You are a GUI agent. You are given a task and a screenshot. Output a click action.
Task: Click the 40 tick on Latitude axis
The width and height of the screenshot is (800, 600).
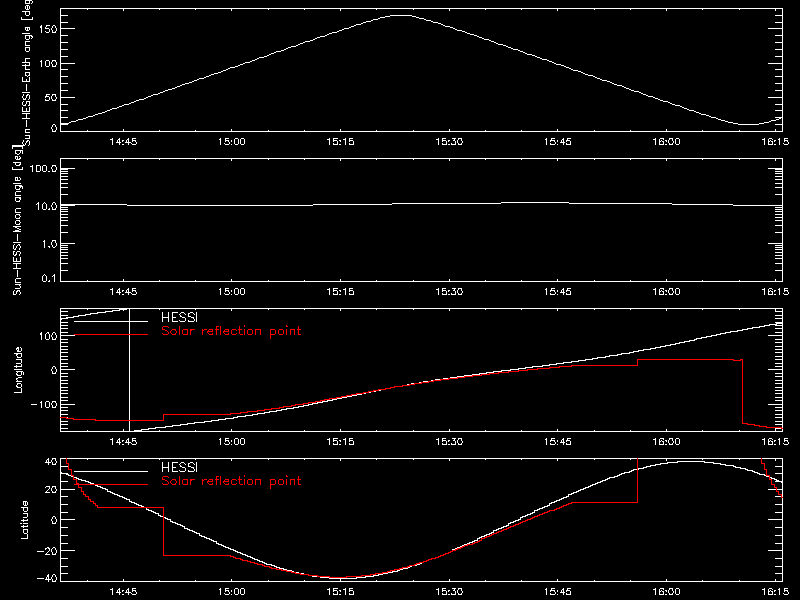point(51,462)
